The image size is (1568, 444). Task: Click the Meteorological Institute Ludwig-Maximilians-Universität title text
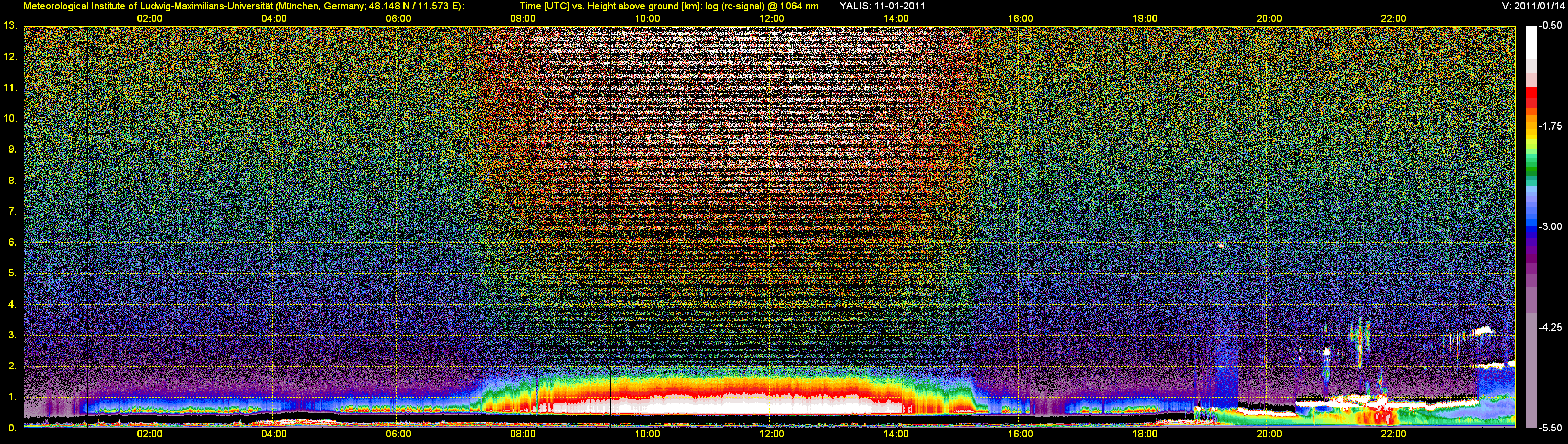244,6
